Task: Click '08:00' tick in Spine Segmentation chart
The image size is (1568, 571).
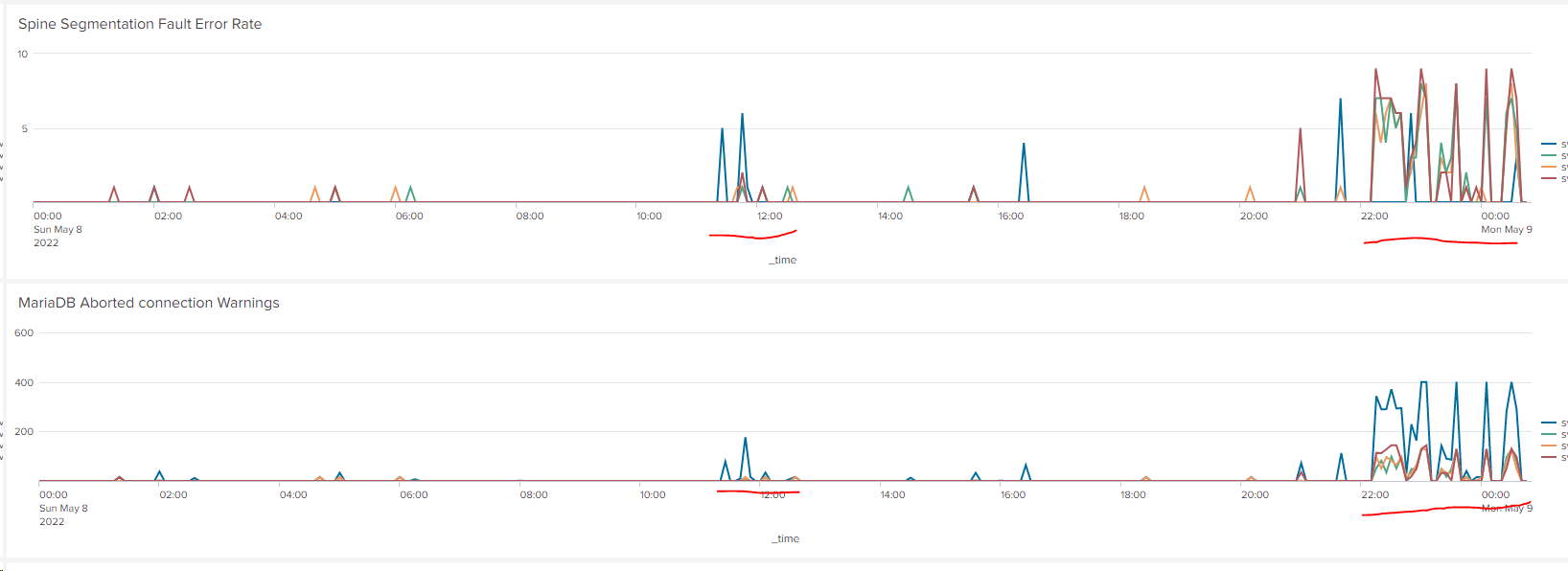Action: click(x=530, y=216)
